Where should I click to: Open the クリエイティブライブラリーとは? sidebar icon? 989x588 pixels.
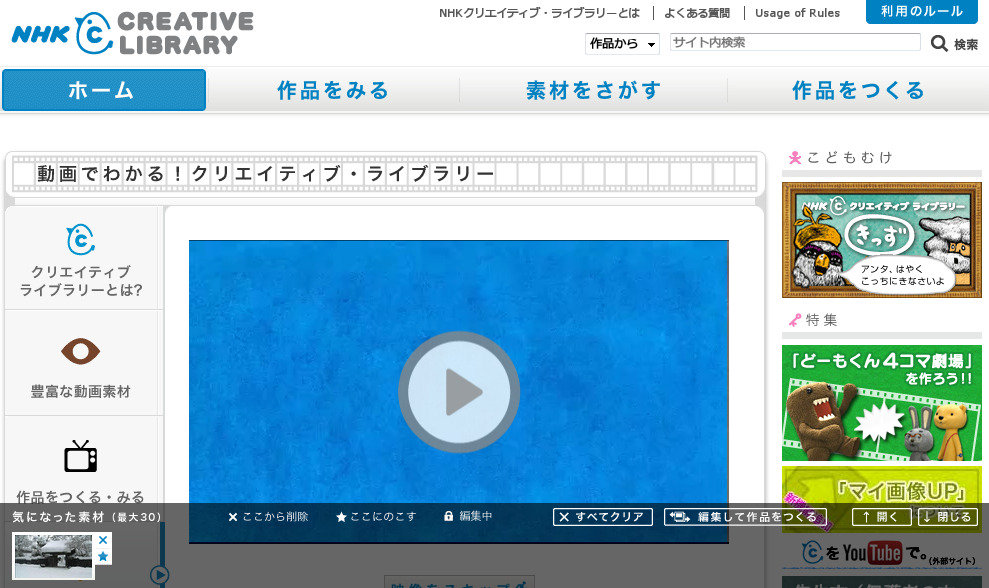coord(81,240)
